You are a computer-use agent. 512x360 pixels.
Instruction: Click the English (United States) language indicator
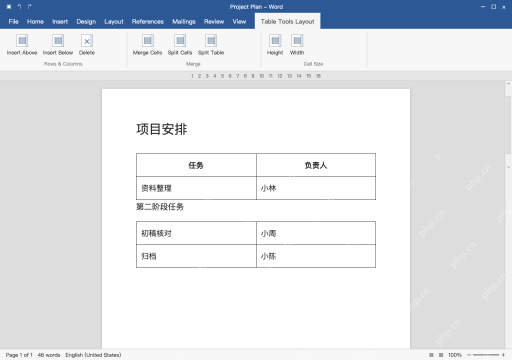point(93,355)
